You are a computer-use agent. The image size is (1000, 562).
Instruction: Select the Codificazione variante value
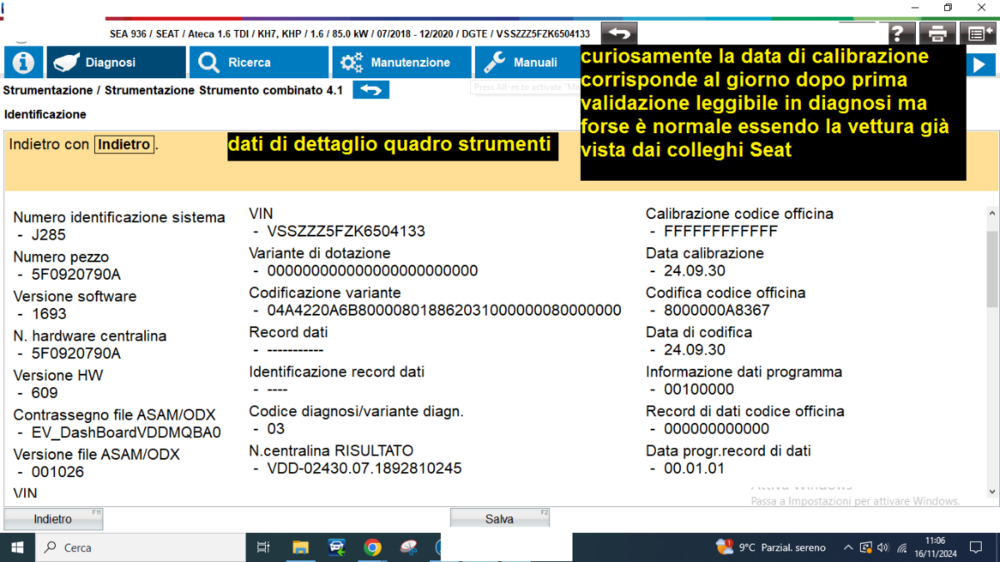pyautogui.click(x=444, y=311)
